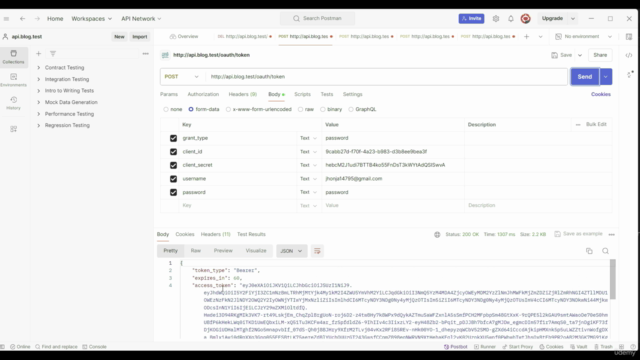
Task: Uncheck the client_id row checkbox
Action: [x=173, y=152]
